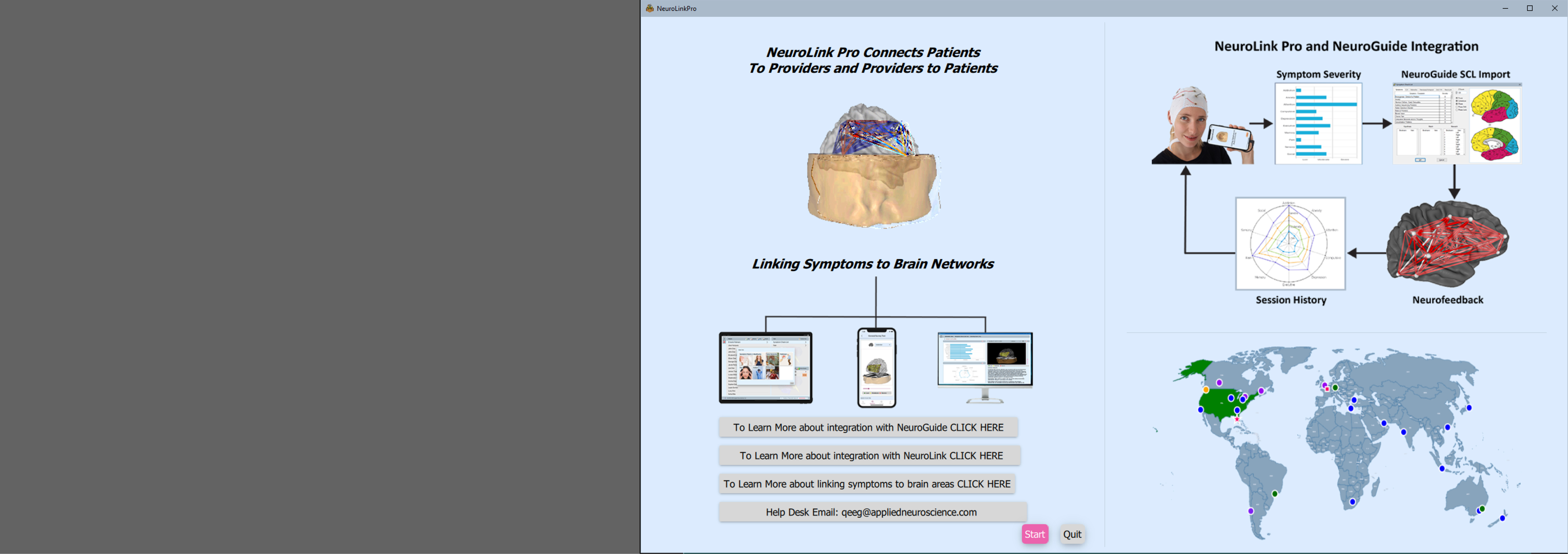Click the Symptom Severity bar chart image
Image resolution: width=1568 pixels, height=554 pixels.
click(x=1318, y=124)
